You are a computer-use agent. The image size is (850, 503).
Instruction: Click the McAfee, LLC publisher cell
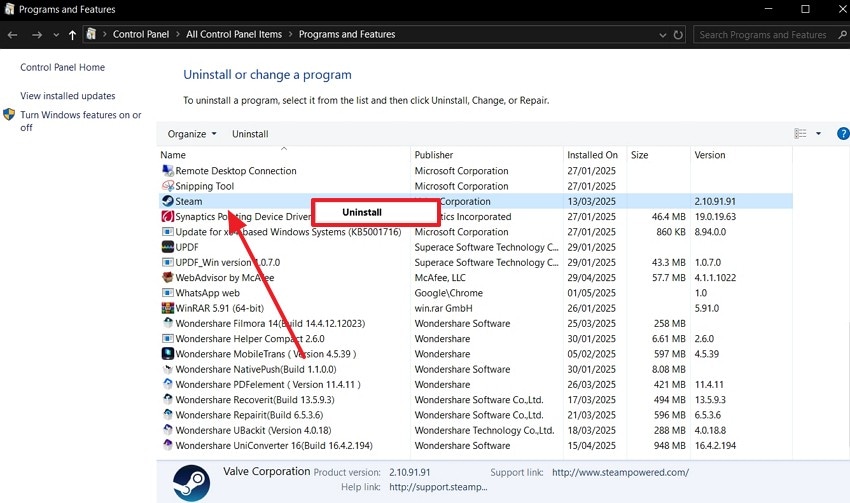pos(440,278)
